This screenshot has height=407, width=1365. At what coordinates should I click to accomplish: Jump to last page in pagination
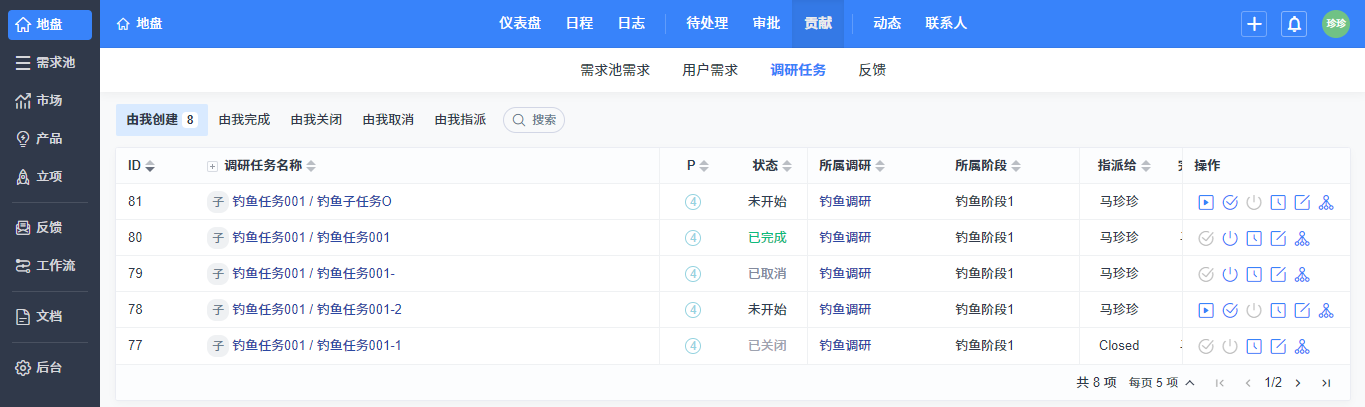click(1326, 382)
